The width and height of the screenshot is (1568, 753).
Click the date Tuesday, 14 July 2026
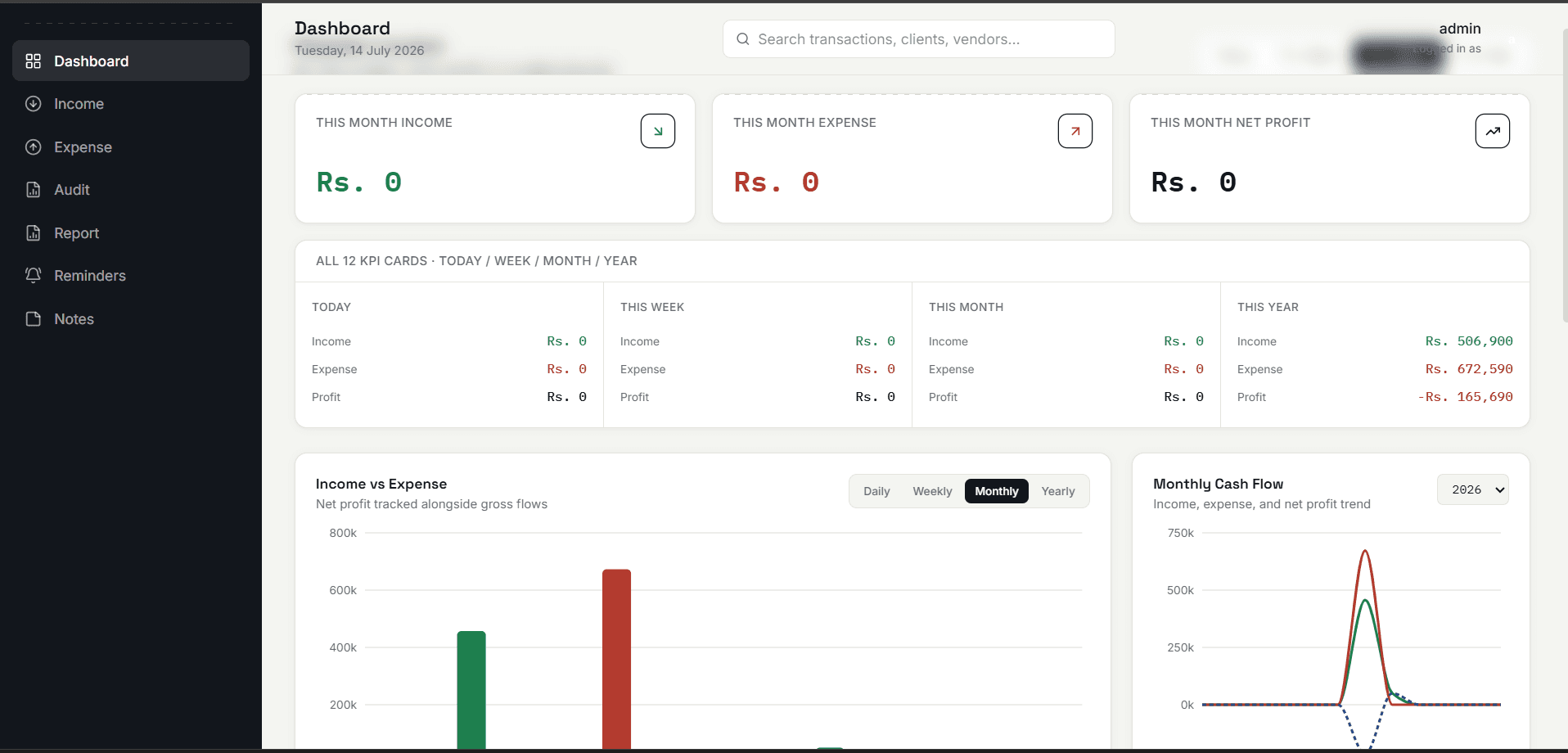coord(359,51)
